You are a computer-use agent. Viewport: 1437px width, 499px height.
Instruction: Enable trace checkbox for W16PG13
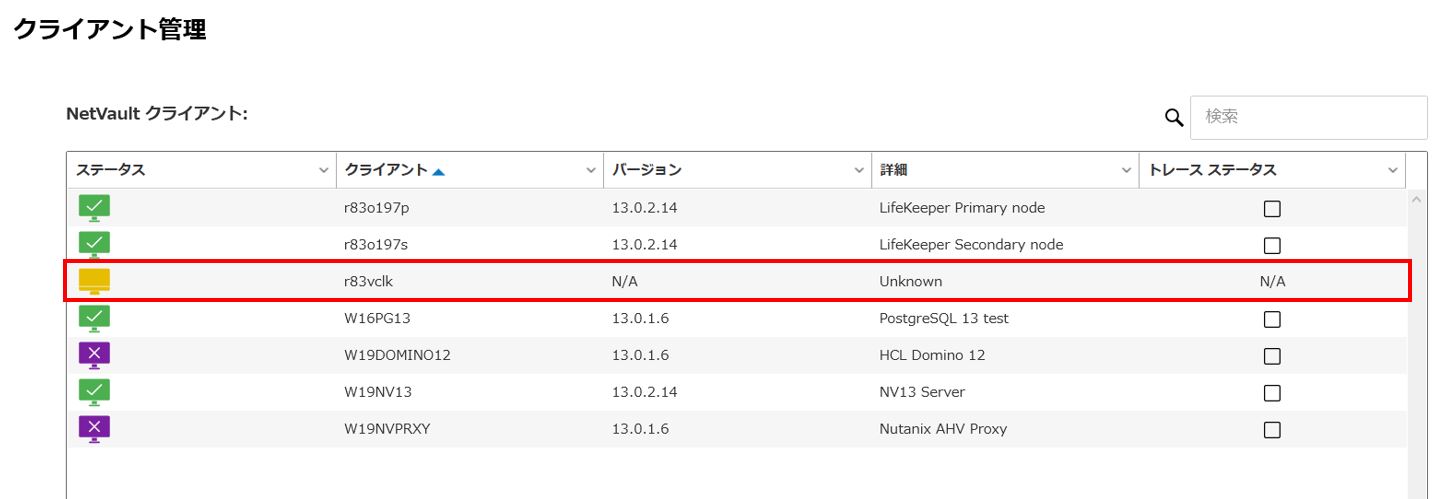[x=1272, y=320]
